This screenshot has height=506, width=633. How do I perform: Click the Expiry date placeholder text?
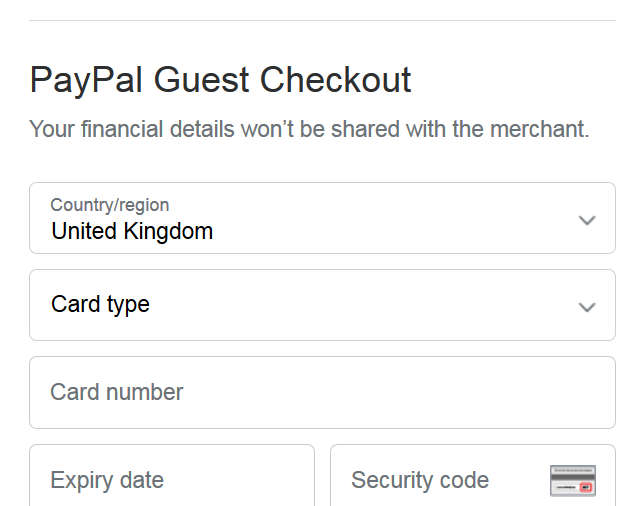107,481
